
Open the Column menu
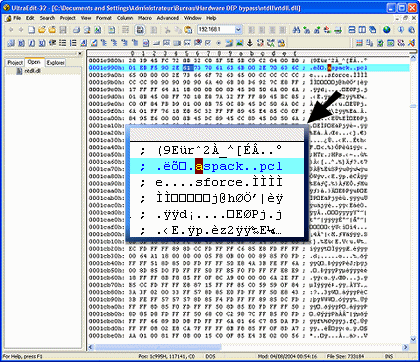125,18
